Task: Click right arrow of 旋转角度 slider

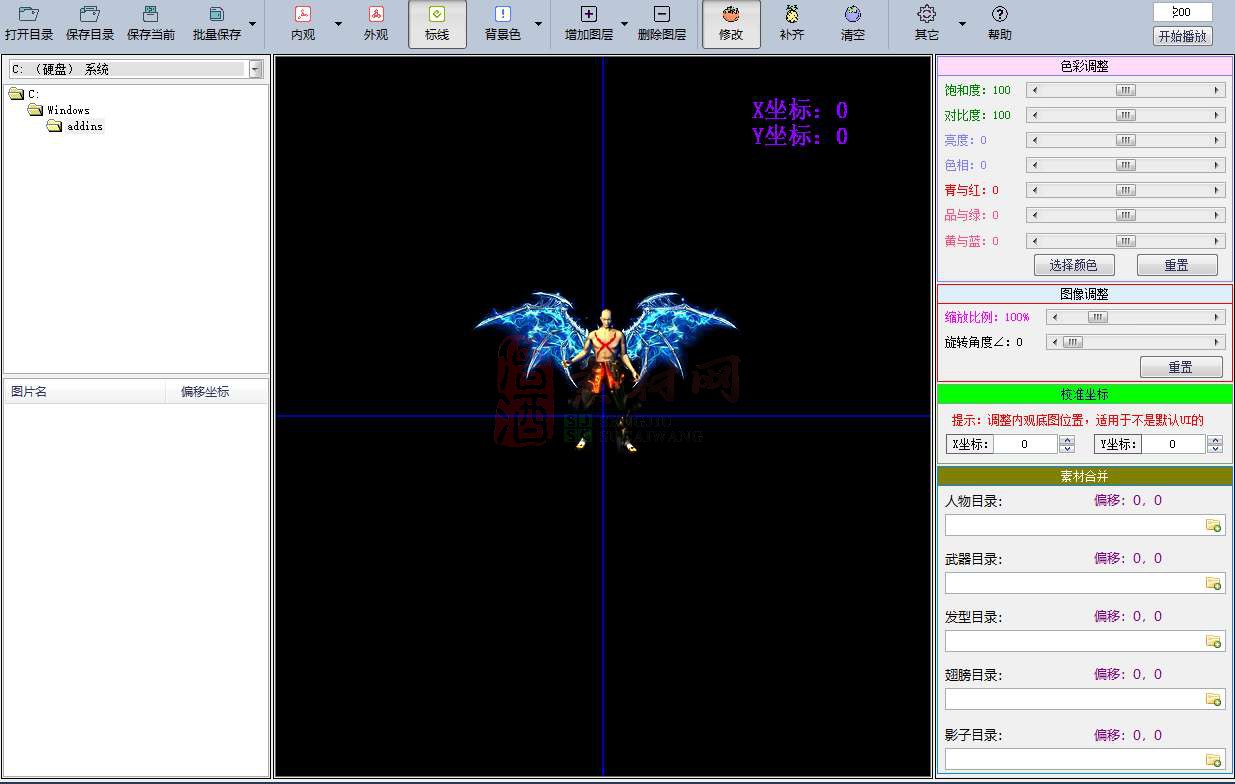Action: pyautogui.click(x=1217, y=342)
